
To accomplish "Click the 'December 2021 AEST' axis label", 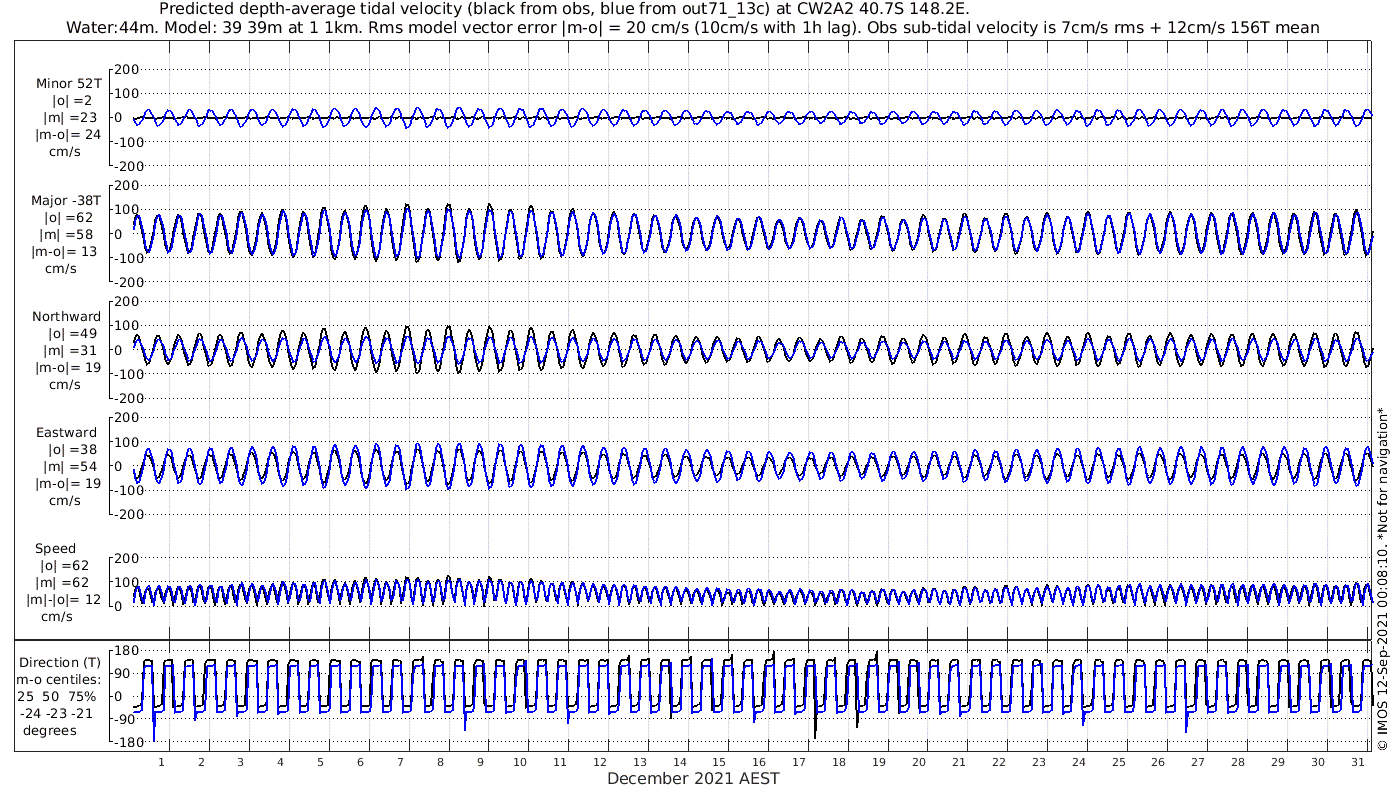I will point(693,778).
